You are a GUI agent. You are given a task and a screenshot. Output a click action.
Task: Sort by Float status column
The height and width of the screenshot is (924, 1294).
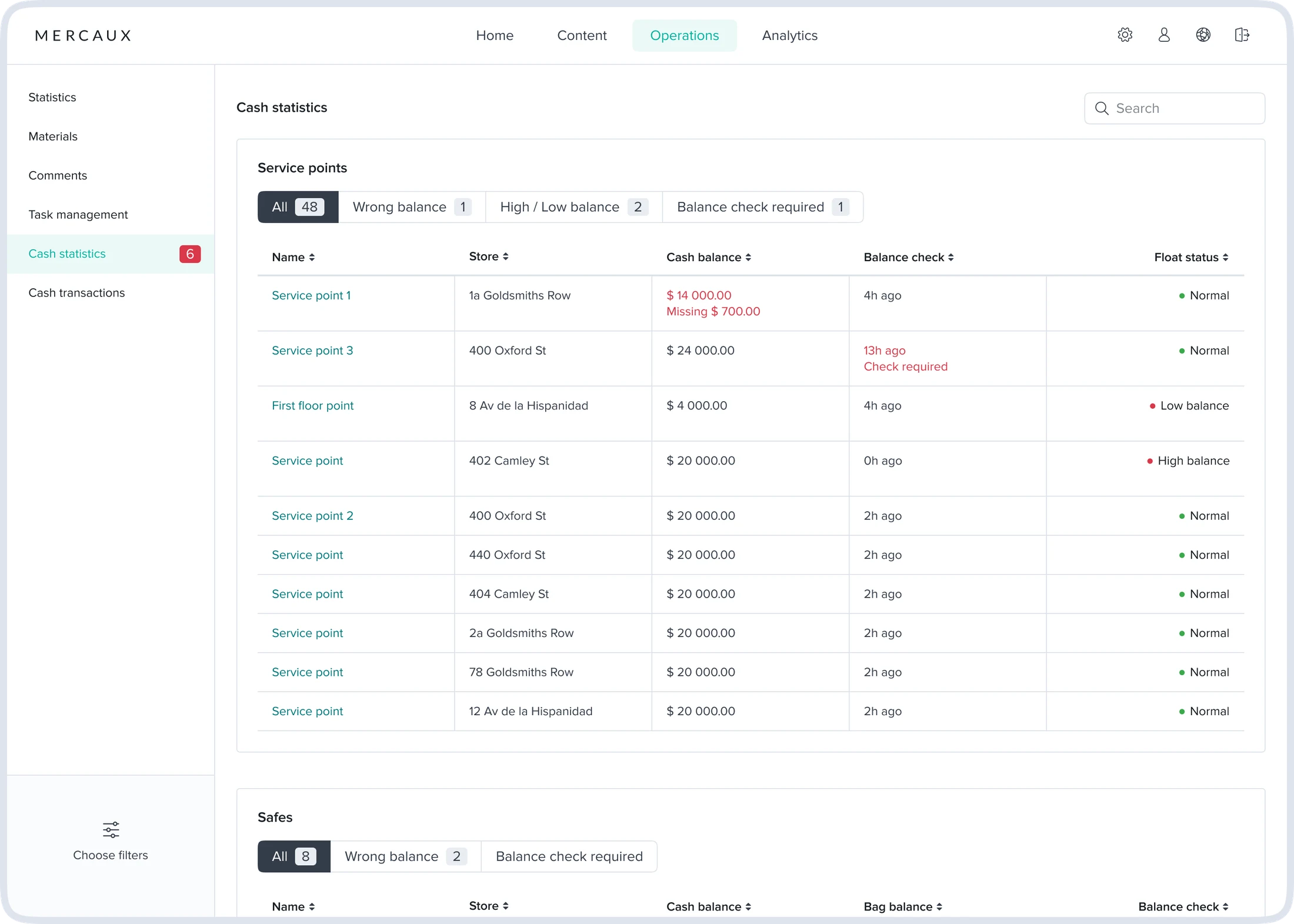[x=1191, y=257]
